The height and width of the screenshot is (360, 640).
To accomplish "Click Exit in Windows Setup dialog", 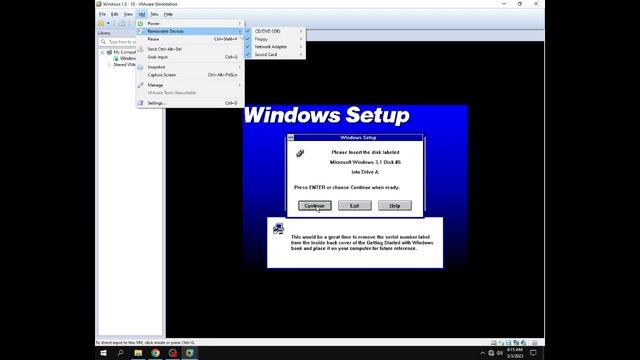I will (x=355, y=206).
